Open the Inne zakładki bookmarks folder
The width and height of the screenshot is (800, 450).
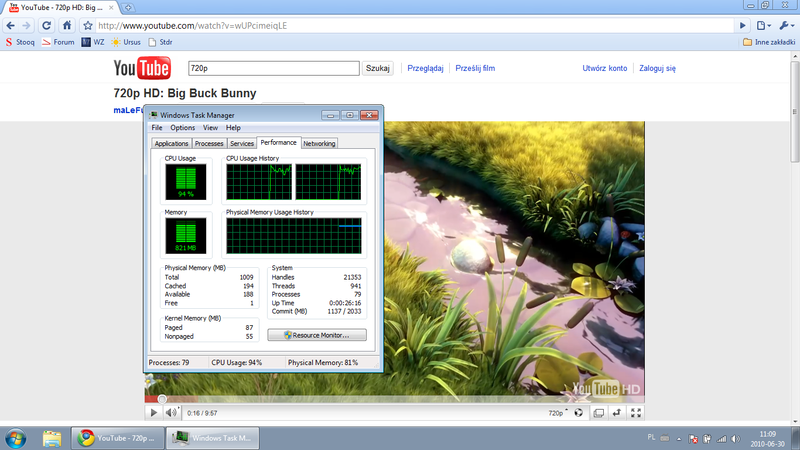769,42
